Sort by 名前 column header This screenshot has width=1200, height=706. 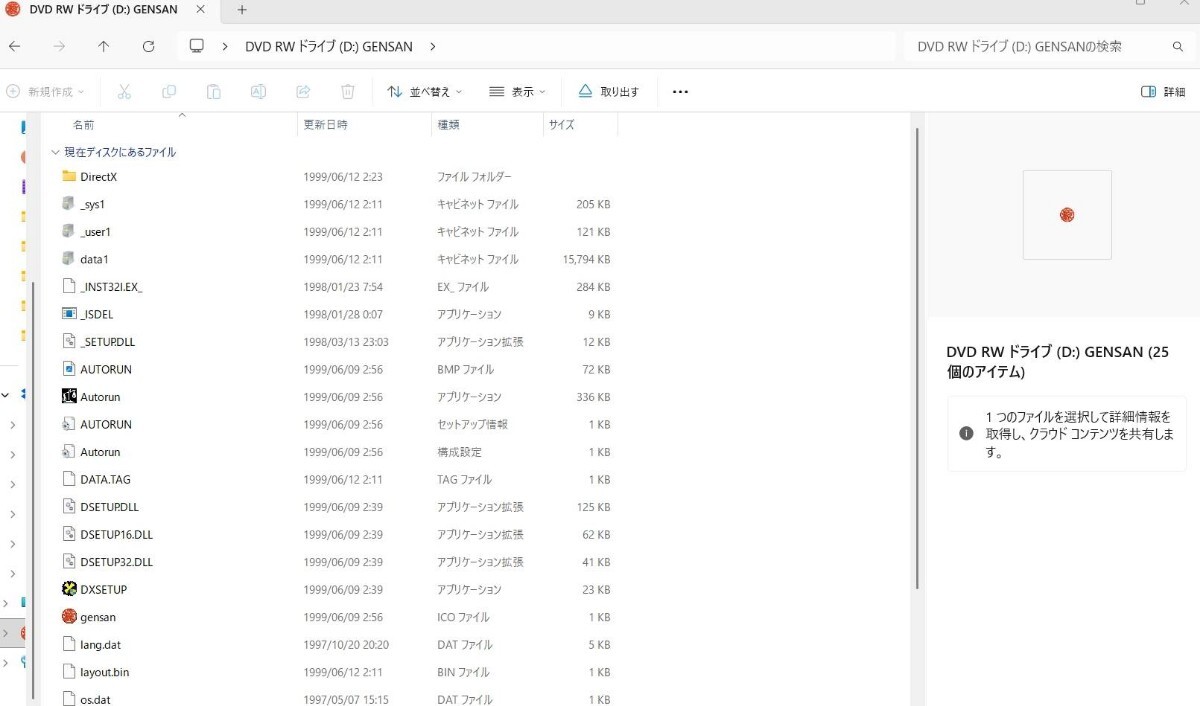[x=84, y=125]
